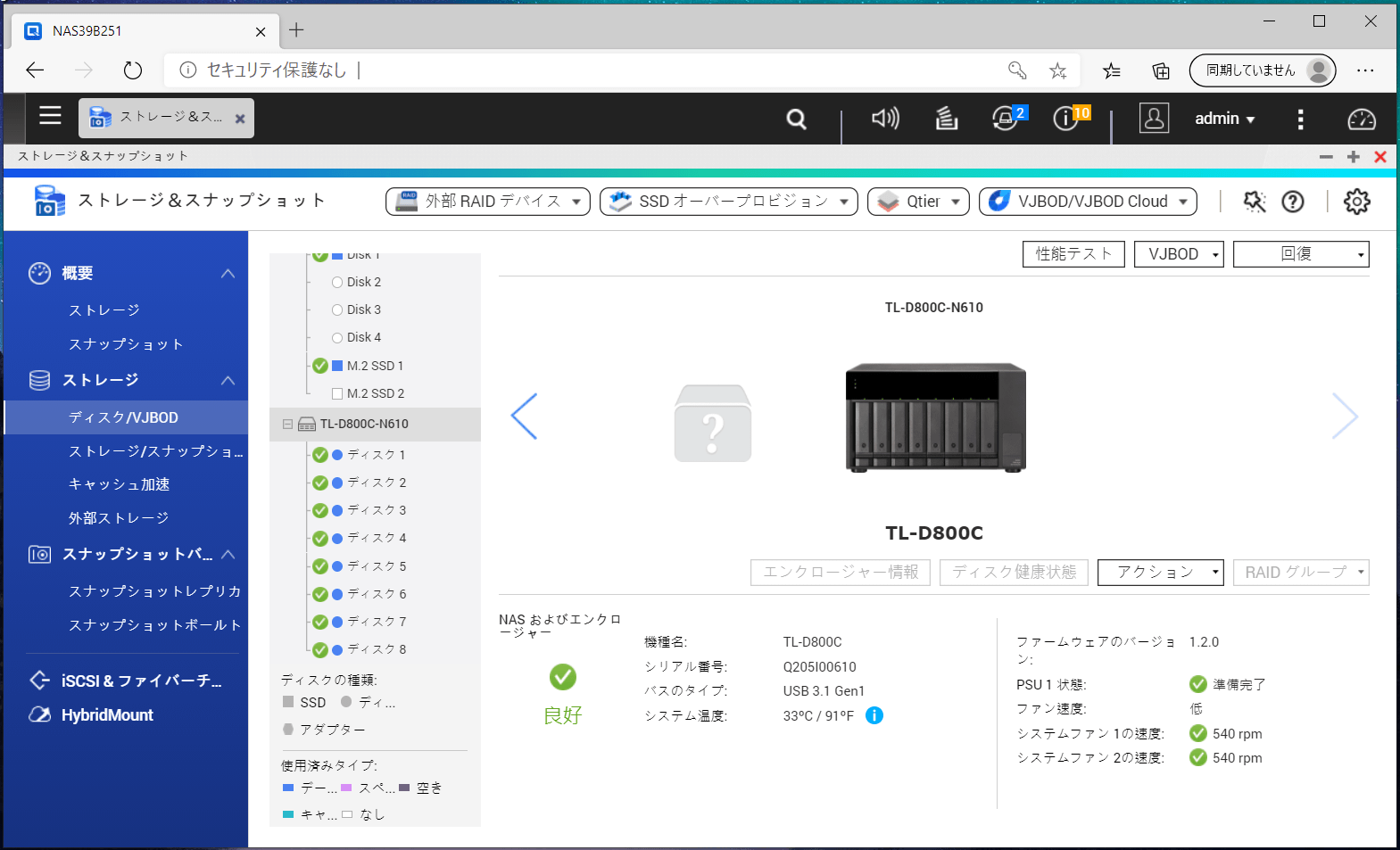Open browser collections icon
Screen dimensions: 1400x850
[1161, 70]
